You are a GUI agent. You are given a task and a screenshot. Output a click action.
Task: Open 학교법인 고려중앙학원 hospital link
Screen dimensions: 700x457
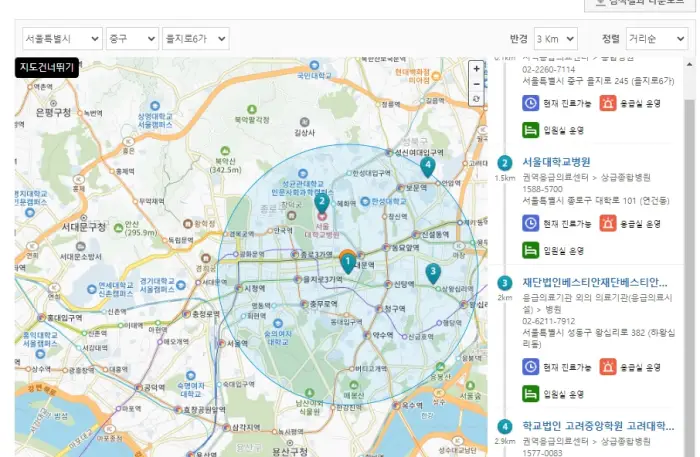[x=598, y=426]
